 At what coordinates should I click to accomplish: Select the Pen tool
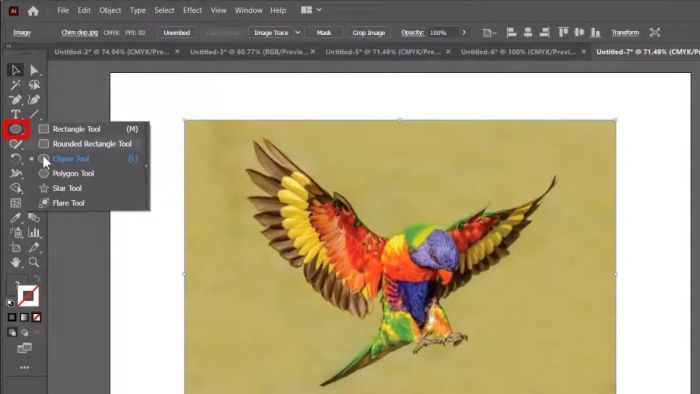pyautogui.click(x=15, y=100)
